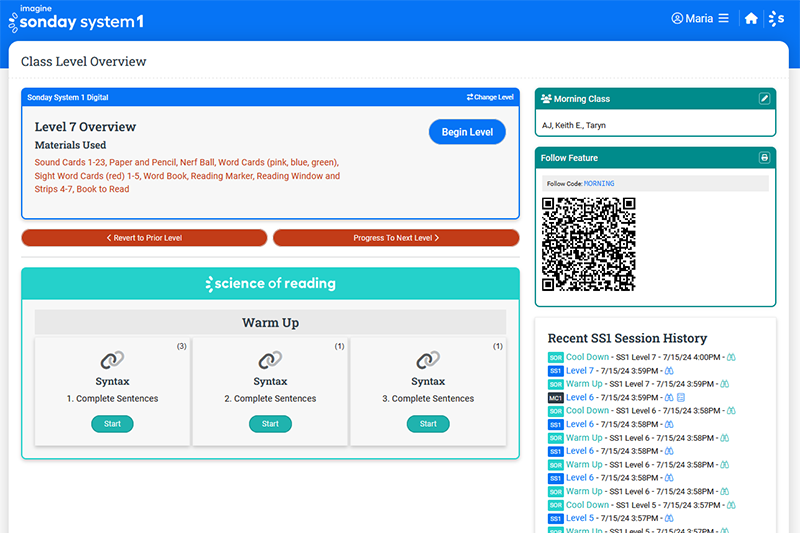Open Cool Down link for SS1 Level 6
800x533 pixels.
(x=587, y=411)
